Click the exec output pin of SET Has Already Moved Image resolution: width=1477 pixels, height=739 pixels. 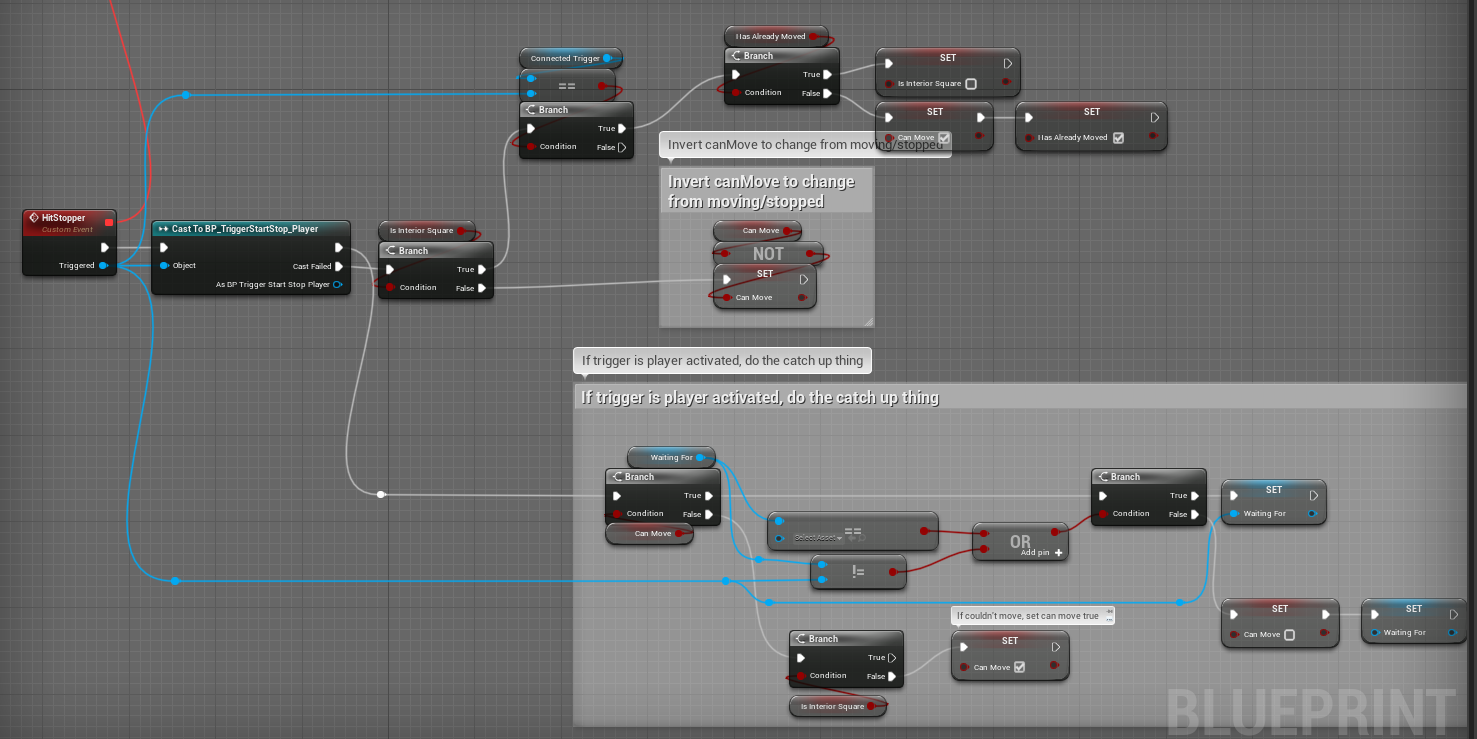pos(1155,118)
